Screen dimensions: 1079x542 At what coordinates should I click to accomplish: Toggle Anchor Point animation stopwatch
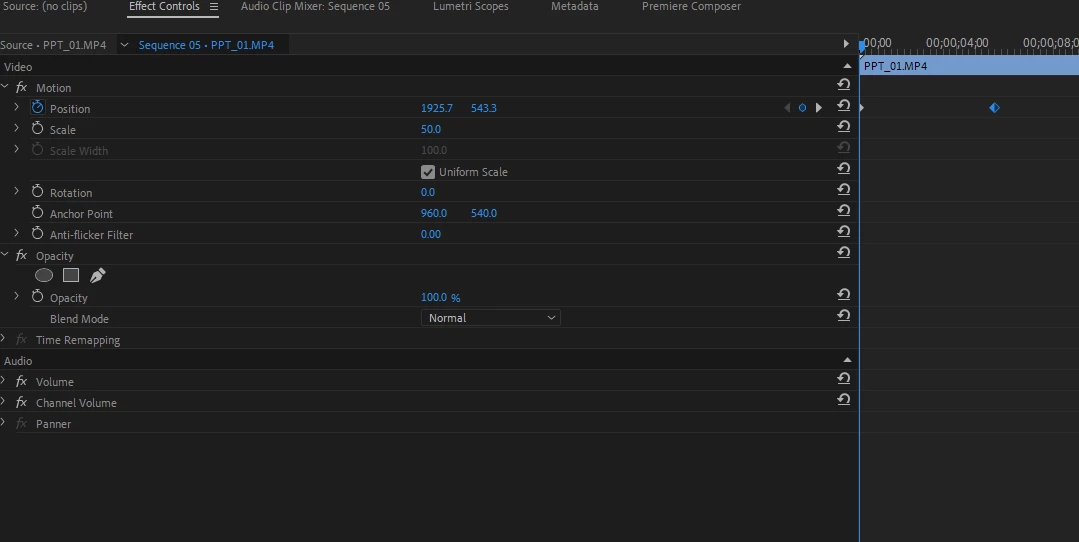37,213
